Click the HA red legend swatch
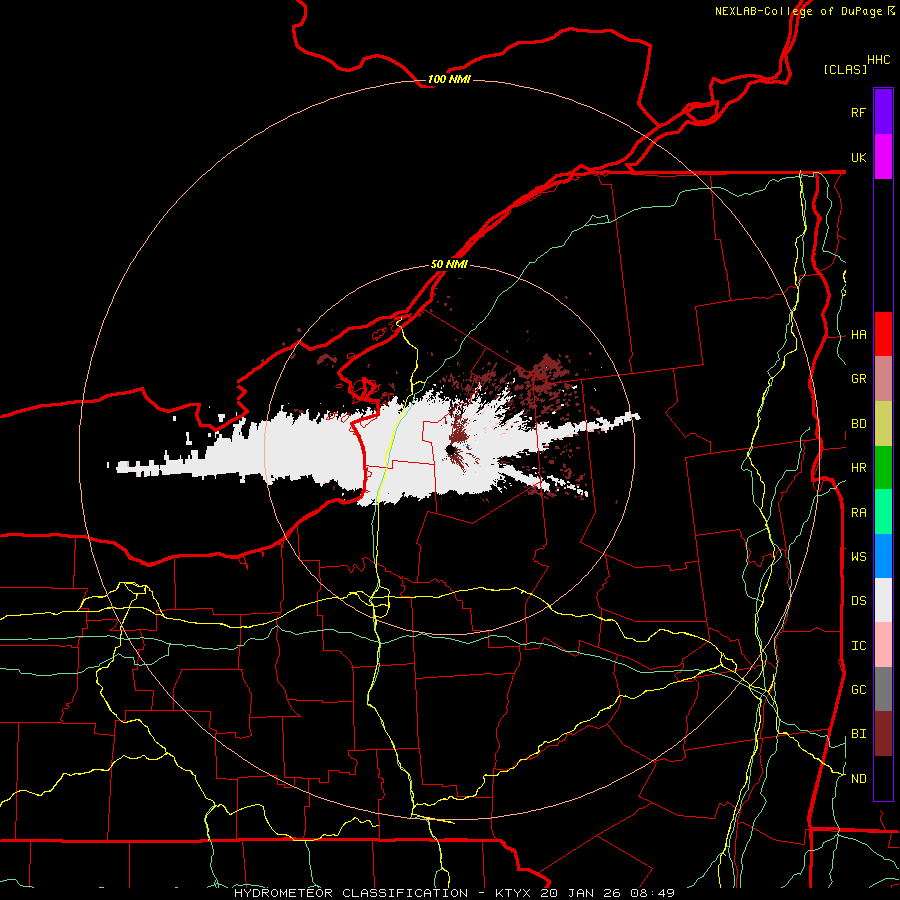This screenshot has width=900, height=900. [x=883, y=334]
